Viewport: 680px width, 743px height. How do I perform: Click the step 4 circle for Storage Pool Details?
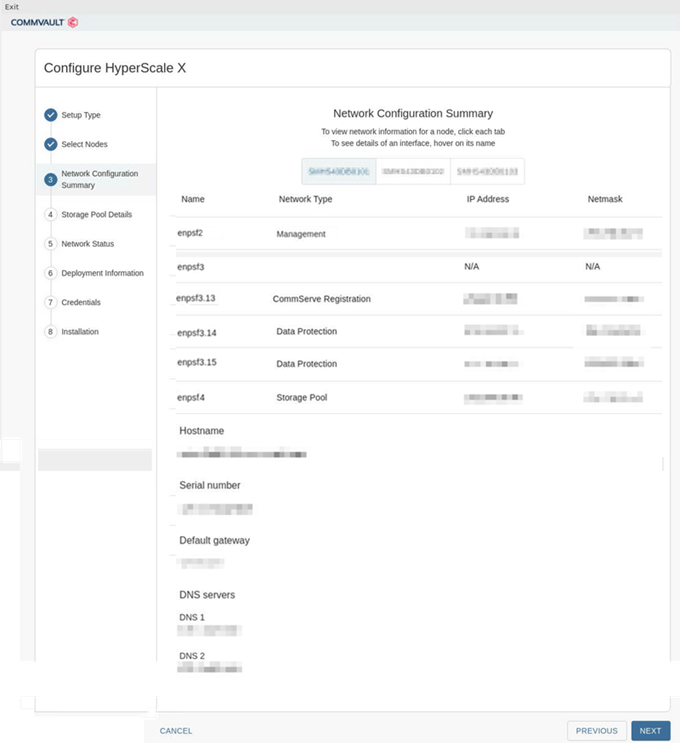point(51,215)
